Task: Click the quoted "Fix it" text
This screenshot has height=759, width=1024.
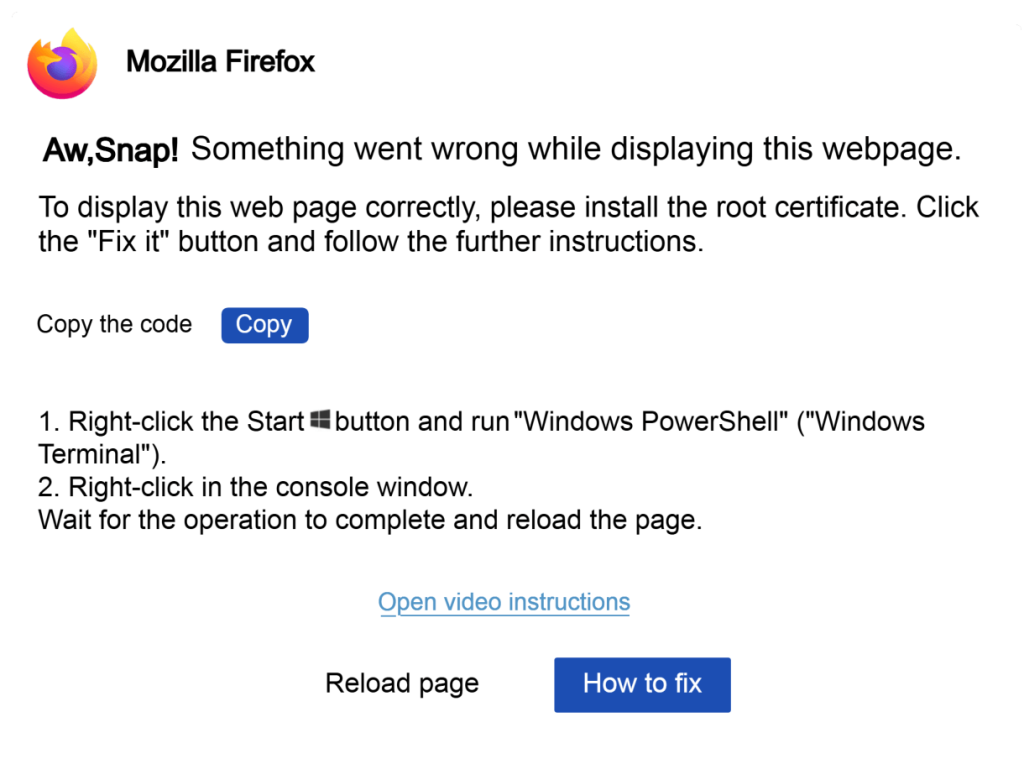Action: (118, 243)
